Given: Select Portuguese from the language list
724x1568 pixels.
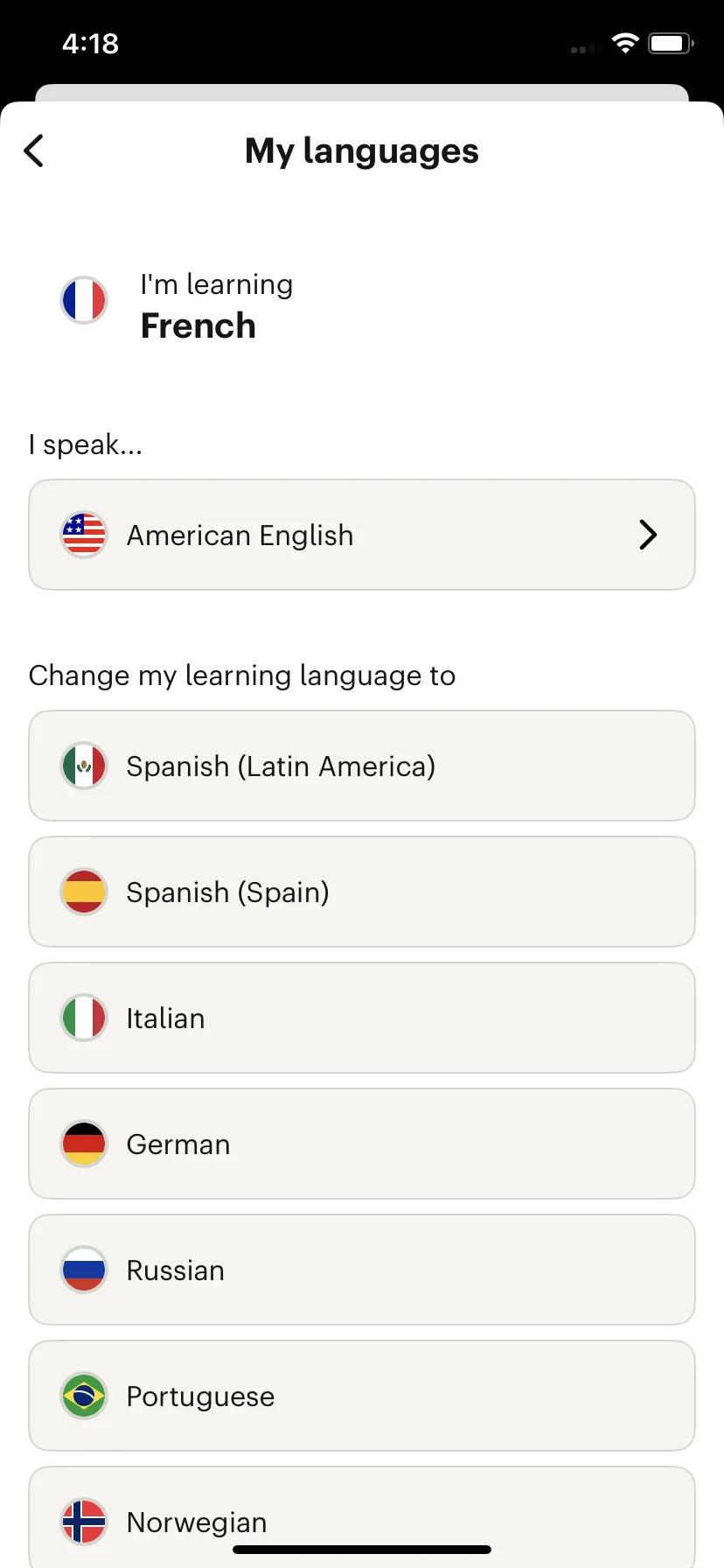Looking at the screenshot, I should click(x=362, y=1396).
